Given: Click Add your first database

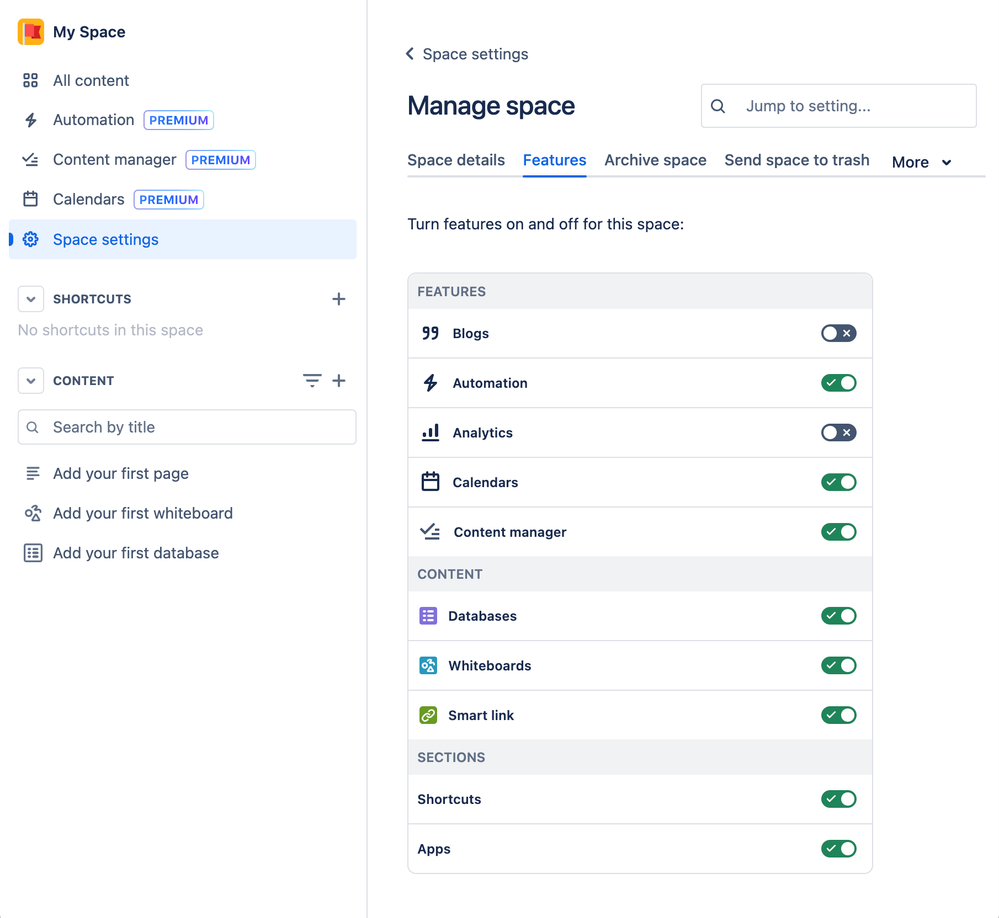Looking at the screenshot, I should point(136,553).
